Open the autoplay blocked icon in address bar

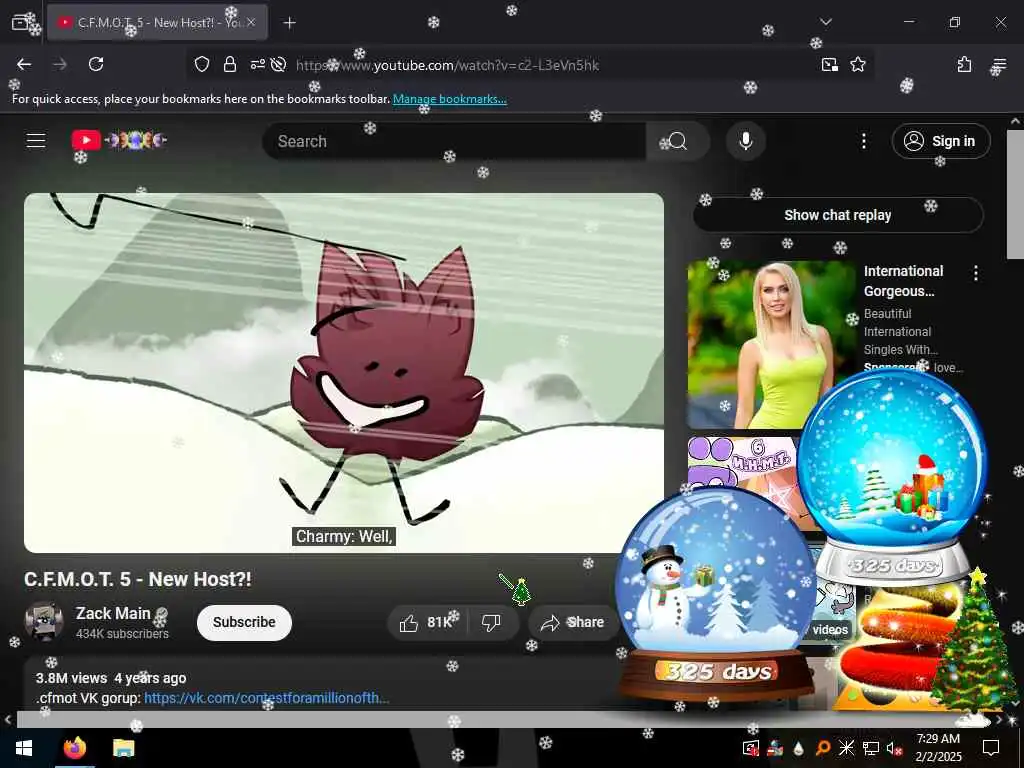tap(278, 64)
